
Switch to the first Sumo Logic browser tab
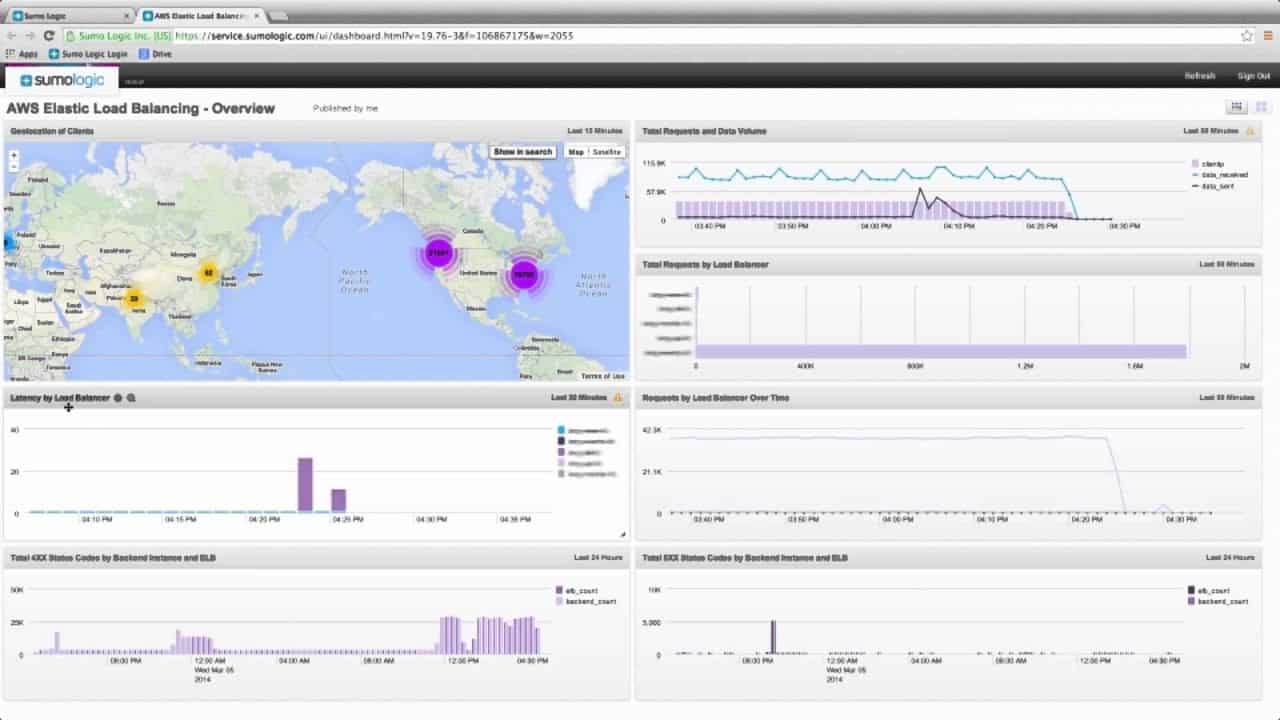tap(68, 16)
